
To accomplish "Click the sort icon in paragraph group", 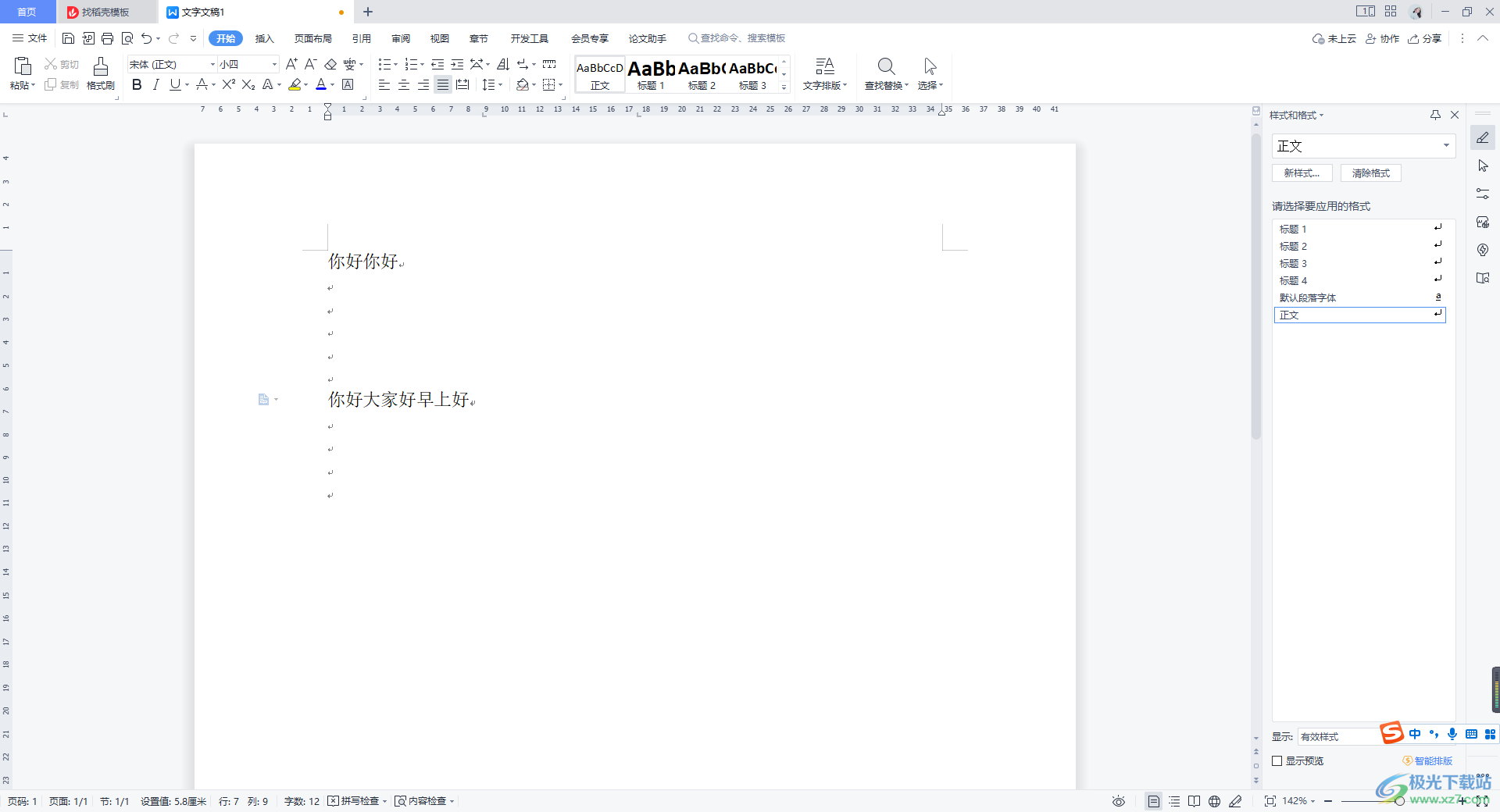I will [503, 64].
